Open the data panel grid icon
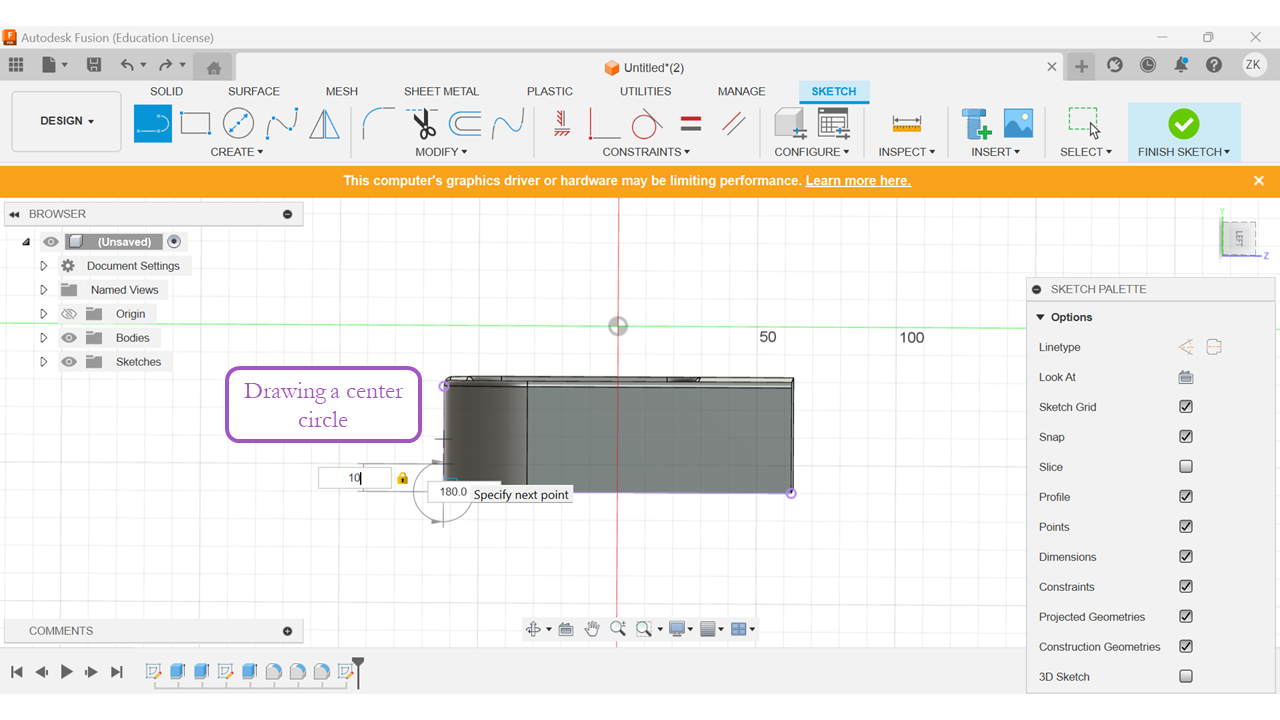Screen dimensions: 1280x720 (x=16, y=65)
